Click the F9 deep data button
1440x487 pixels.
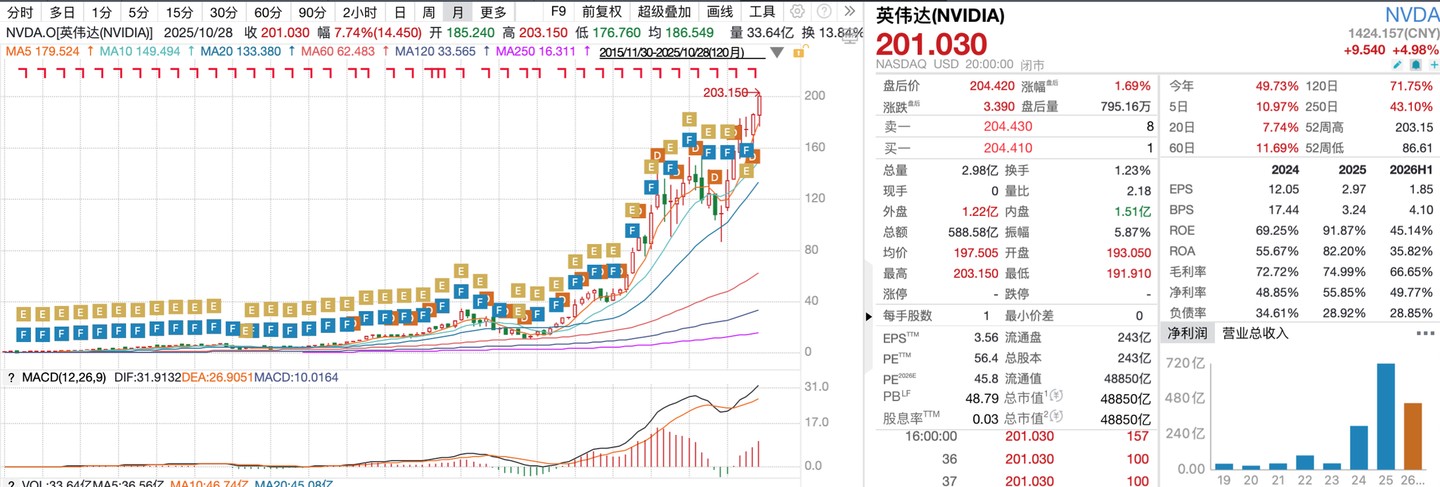pos(558,13)
